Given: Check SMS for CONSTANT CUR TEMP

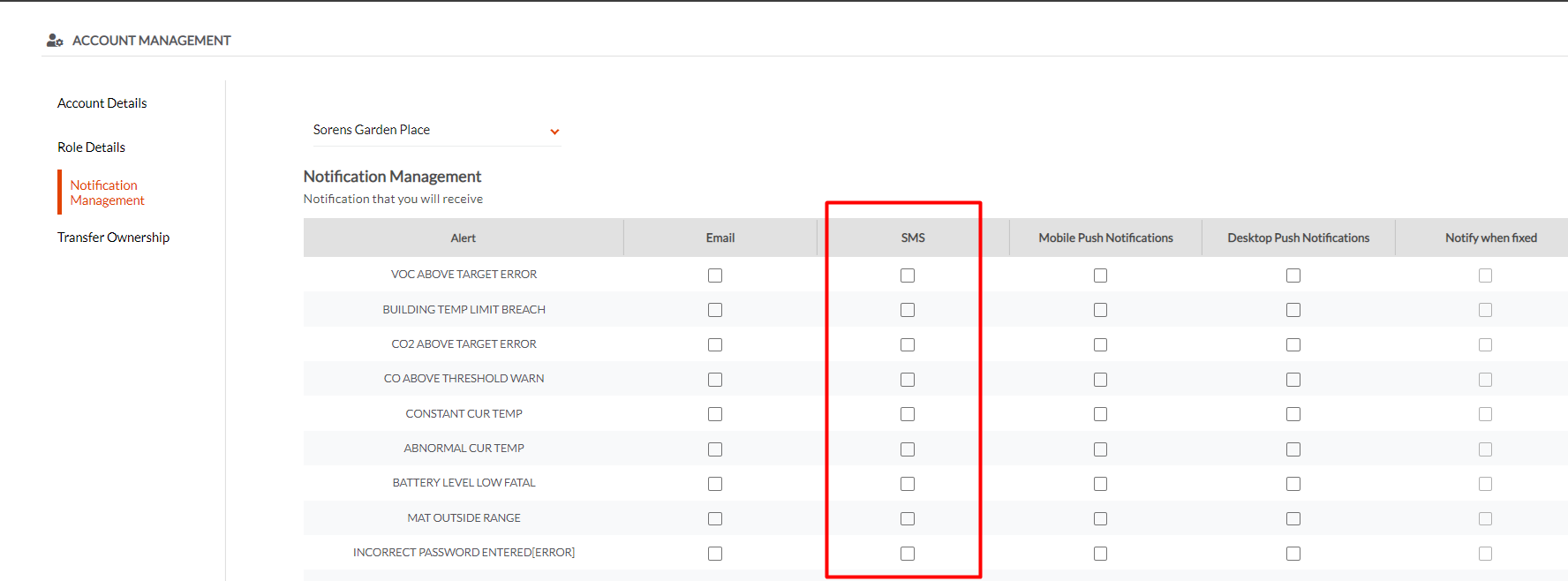Looking at the screenshot, I should (x=908, y=414).
